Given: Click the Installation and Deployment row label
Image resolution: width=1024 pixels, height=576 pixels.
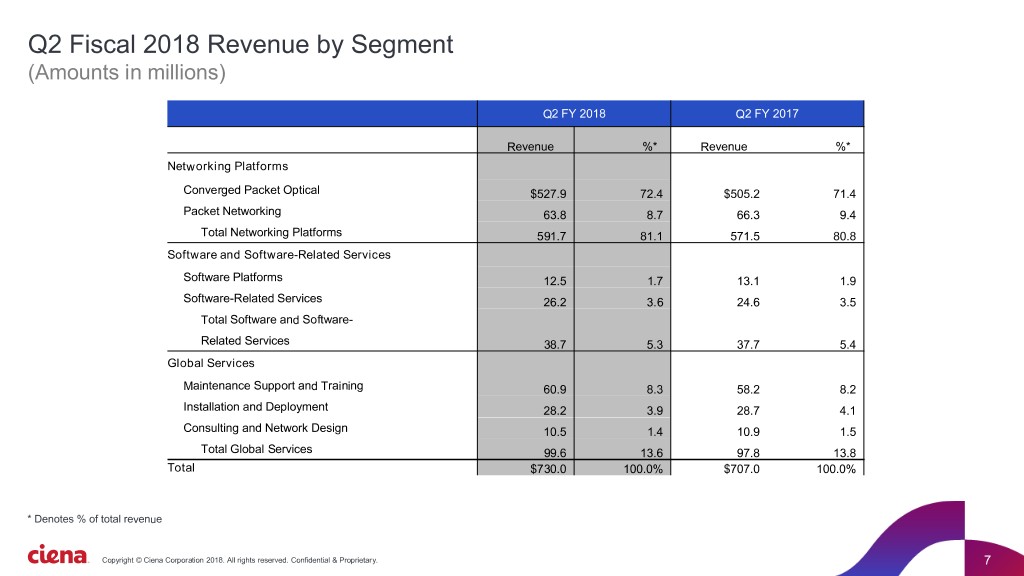Looking at the screenshot, I should click(x=255, y=407).
